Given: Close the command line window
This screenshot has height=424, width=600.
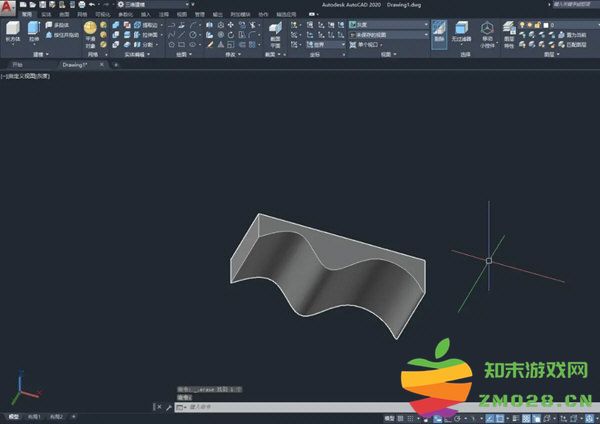Looking at the screenshot, I should pos(159,407).
